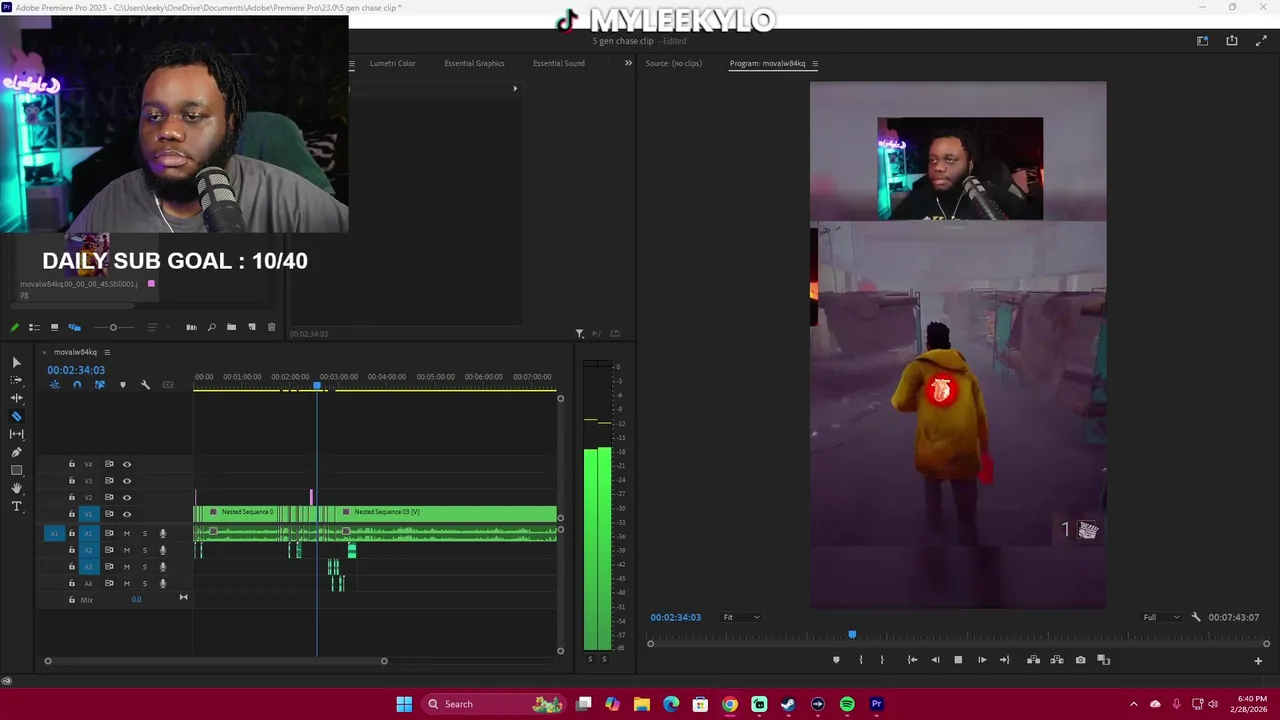The width and height of the screenshot is (1280, 720).
Task: Switch to Source (no clips) tab
Action: [674, 63]
